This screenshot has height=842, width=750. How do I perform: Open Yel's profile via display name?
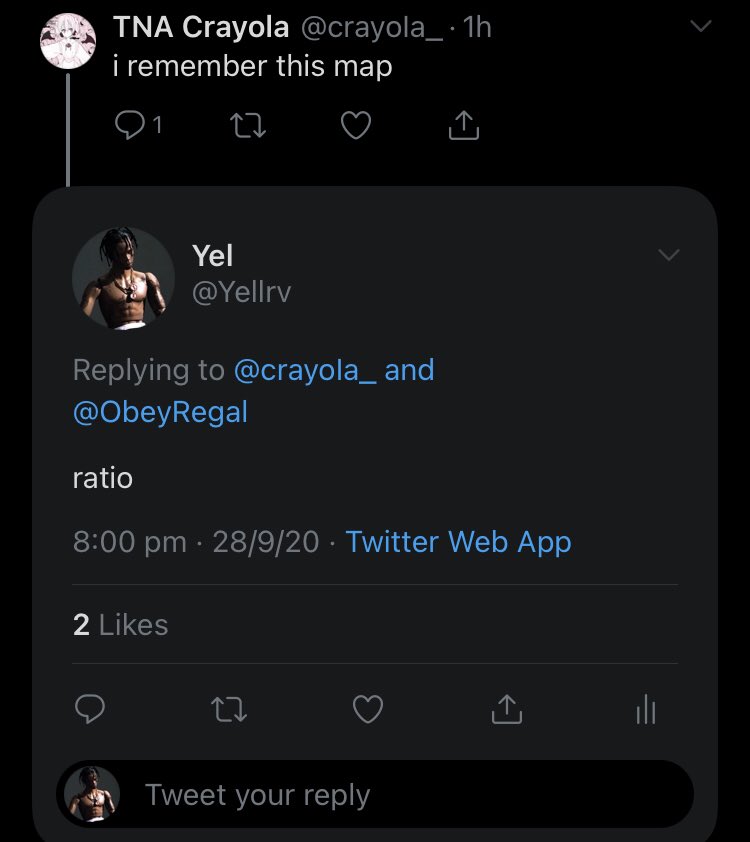tap(212, 256)
